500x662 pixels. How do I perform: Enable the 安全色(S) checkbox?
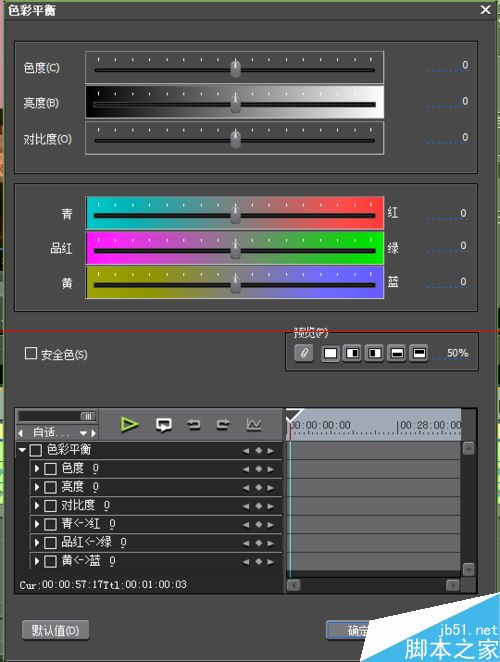tap(31, 353)
